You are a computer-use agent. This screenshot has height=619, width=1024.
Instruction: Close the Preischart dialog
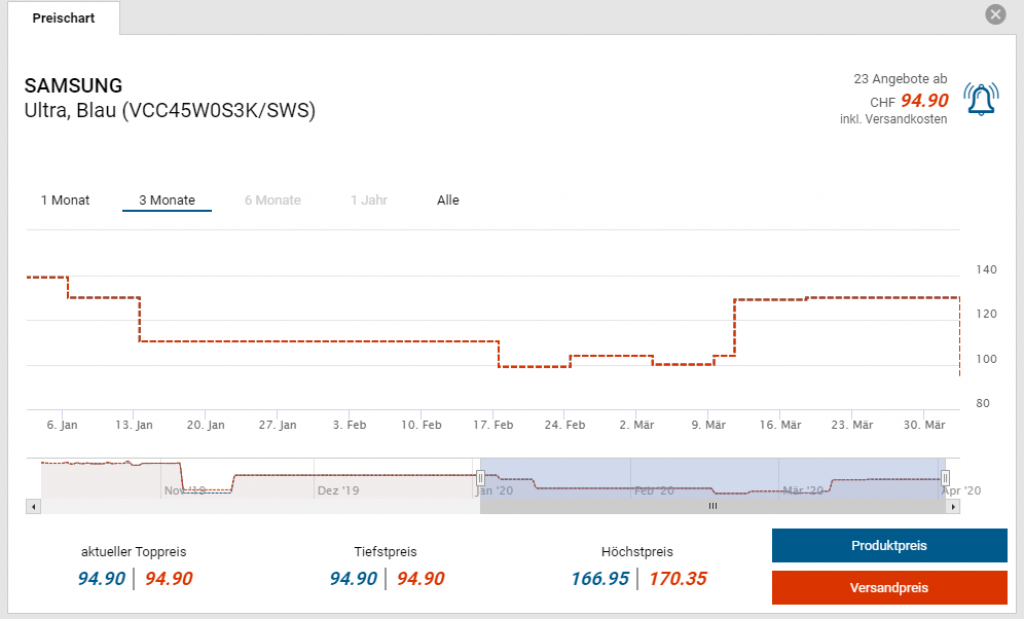(x=994, y=15)
